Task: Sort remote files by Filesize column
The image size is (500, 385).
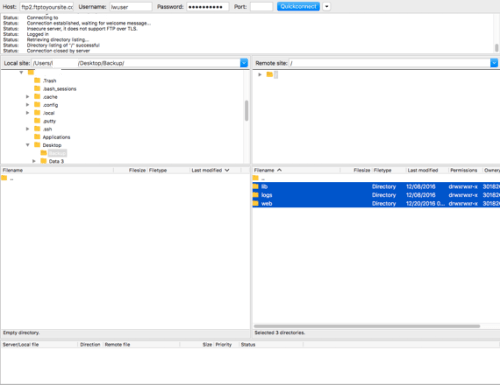Action: point(355,170)
